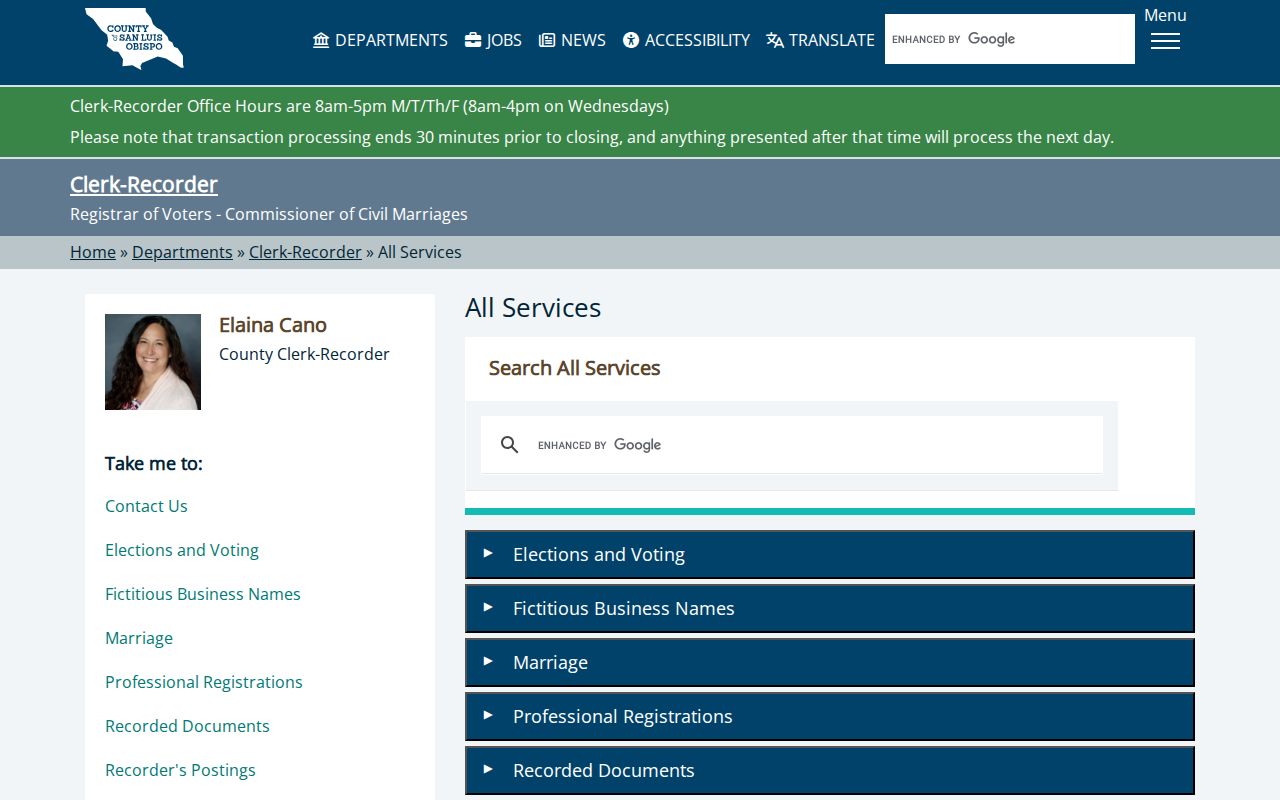Open Fictitious Business Names sidebar link
Image resolution: width=1280 pixels, height=800 pixels.
[x=203, y=594]
